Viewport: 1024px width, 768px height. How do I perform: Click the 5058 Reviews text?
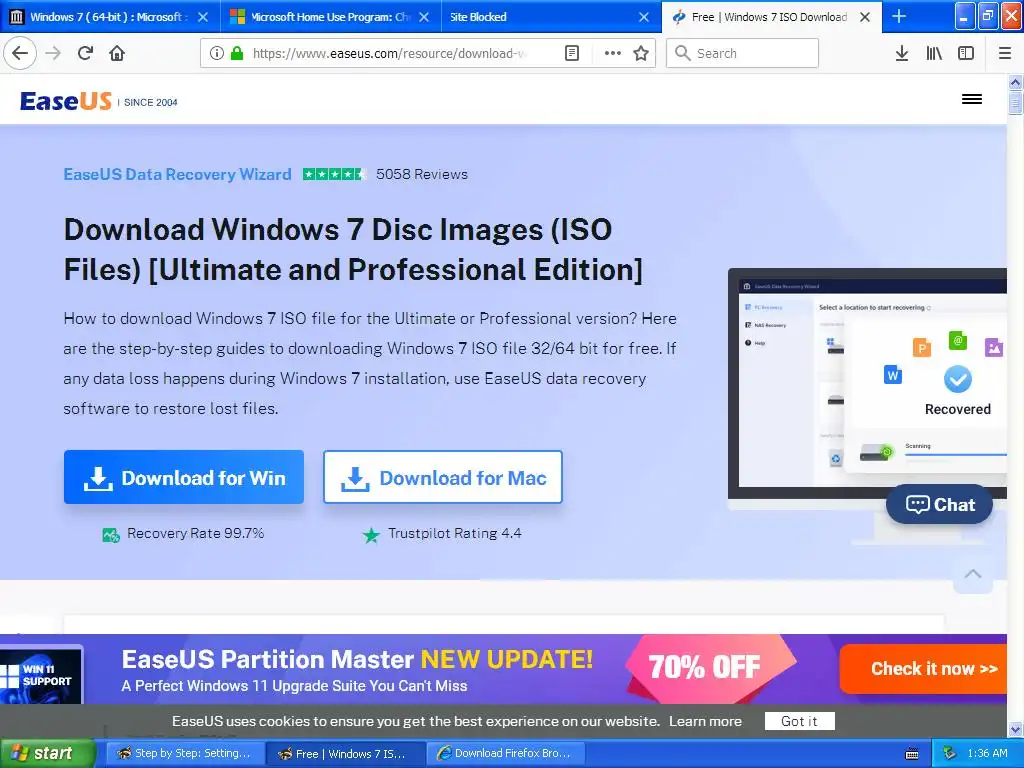pyautogui.click(x=422, y=174)
